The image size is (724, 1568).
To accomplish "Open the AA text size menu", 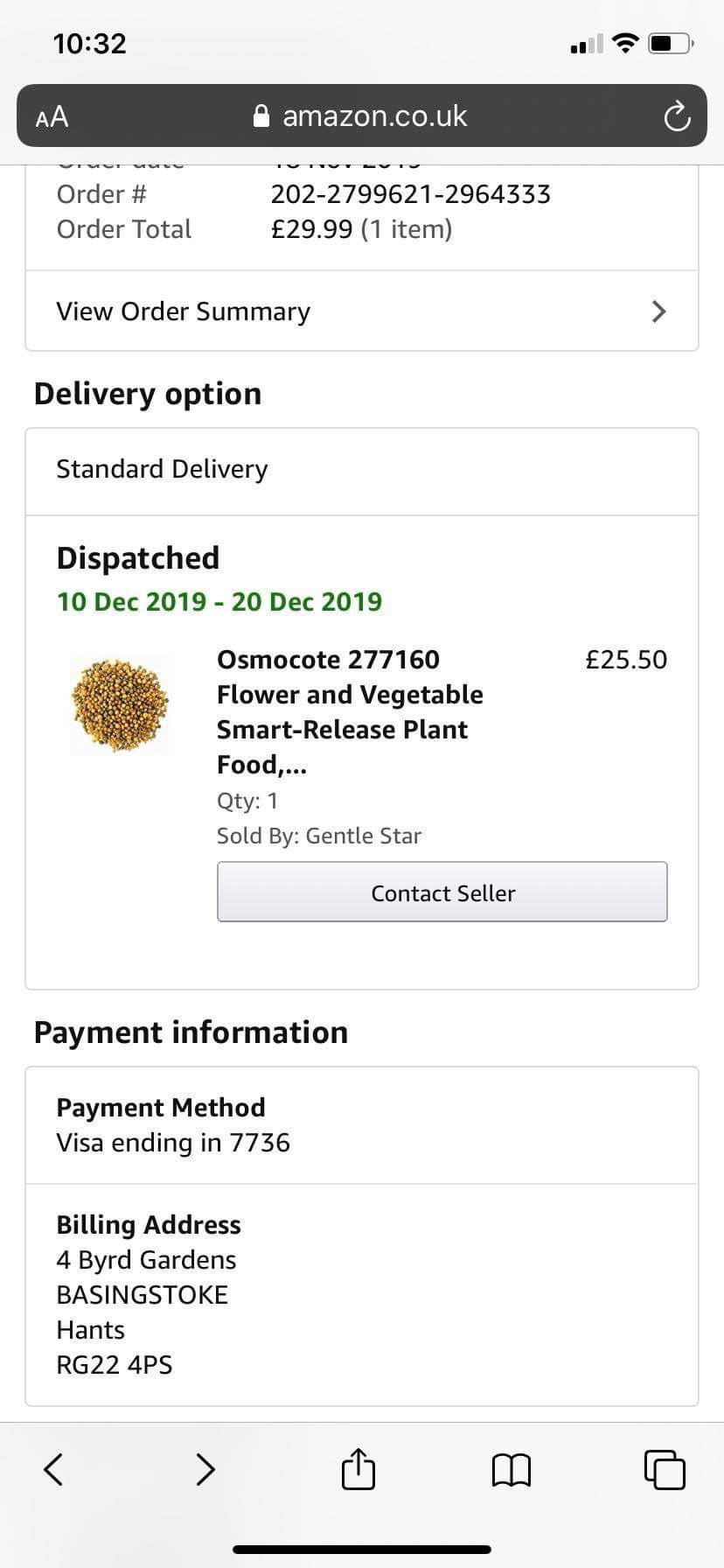I will pyautogui.click(x=52, y=116).
